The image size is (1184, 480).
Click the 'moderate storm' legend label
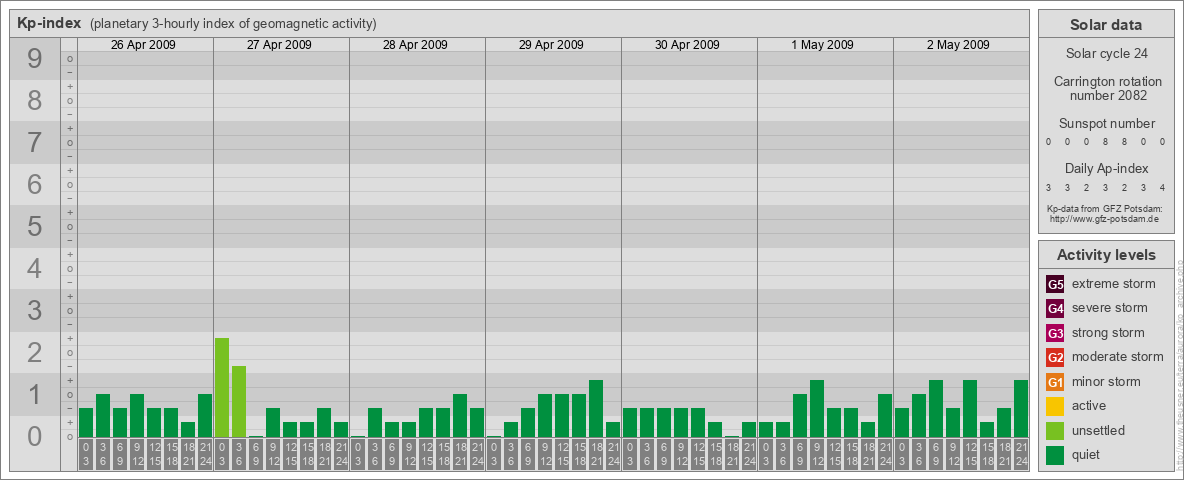coord(1118,356)
